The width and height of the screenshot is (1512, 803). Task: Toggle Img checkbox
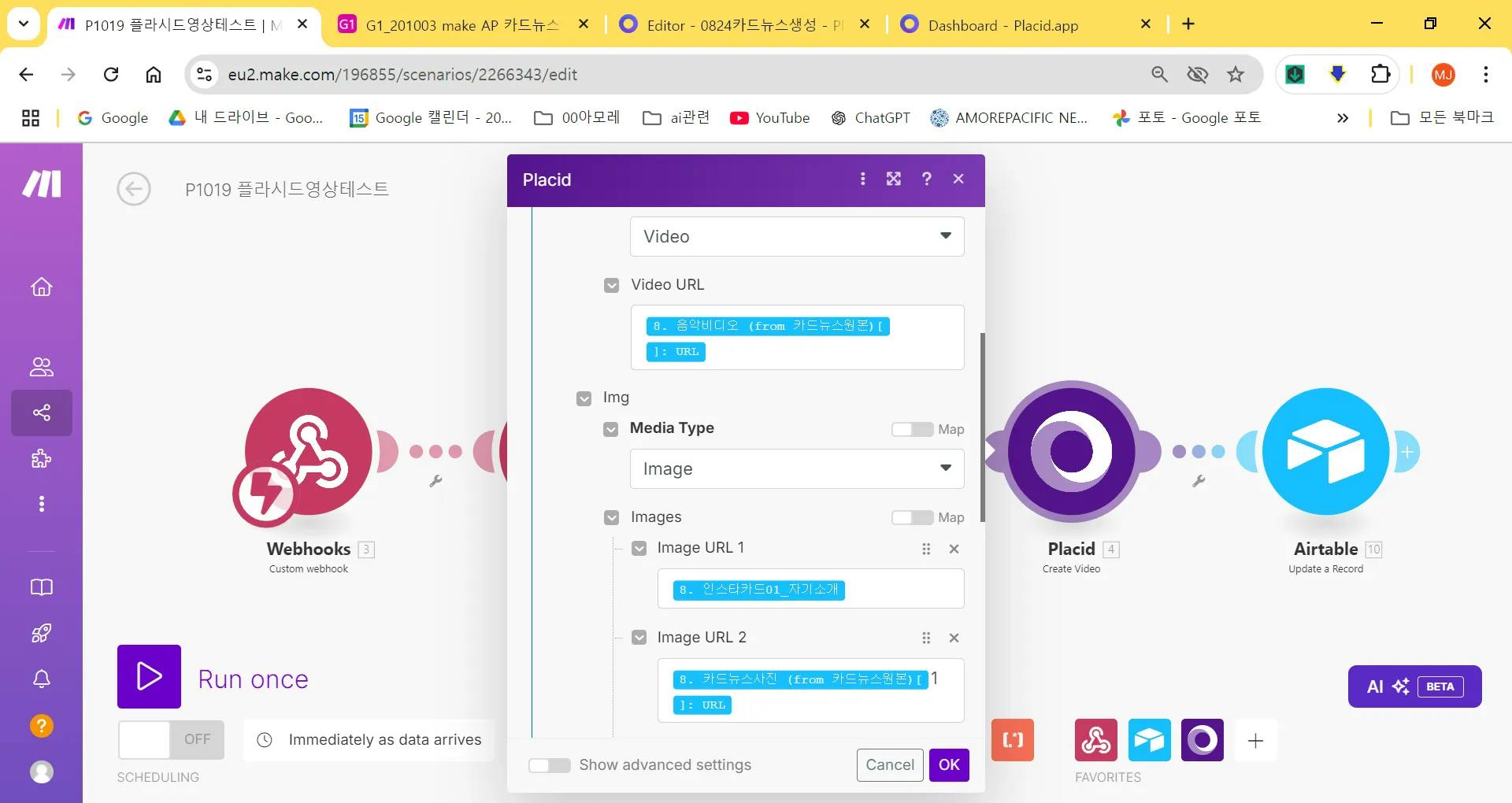(x=584, y=398)
